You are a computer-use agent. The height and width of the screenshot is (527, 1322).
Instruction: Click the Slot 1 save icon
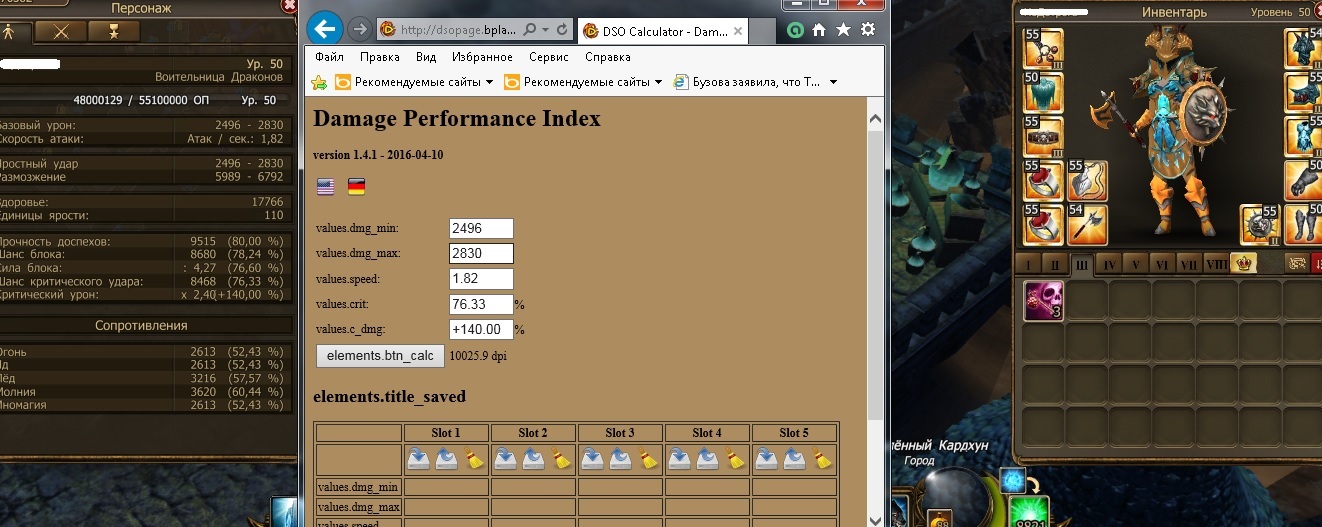coord(418,460)
